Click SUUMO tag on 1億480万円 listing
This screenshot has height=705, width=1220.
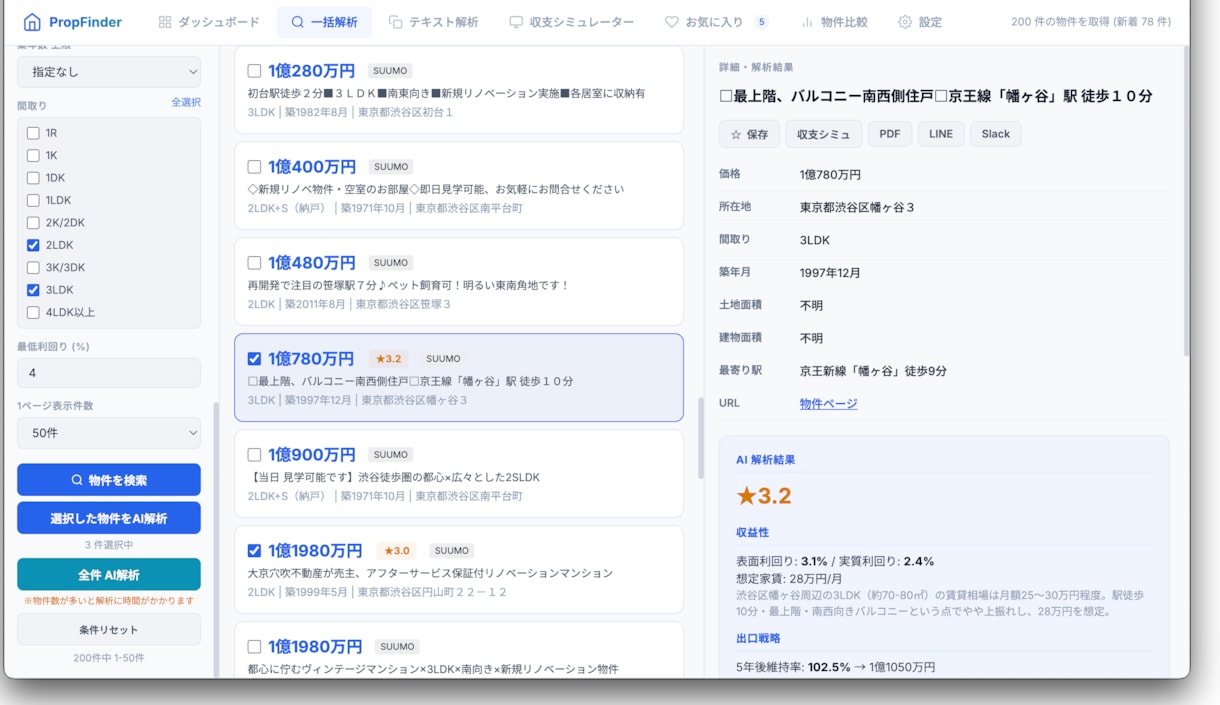pyautogui.click(x=390, y=263)
